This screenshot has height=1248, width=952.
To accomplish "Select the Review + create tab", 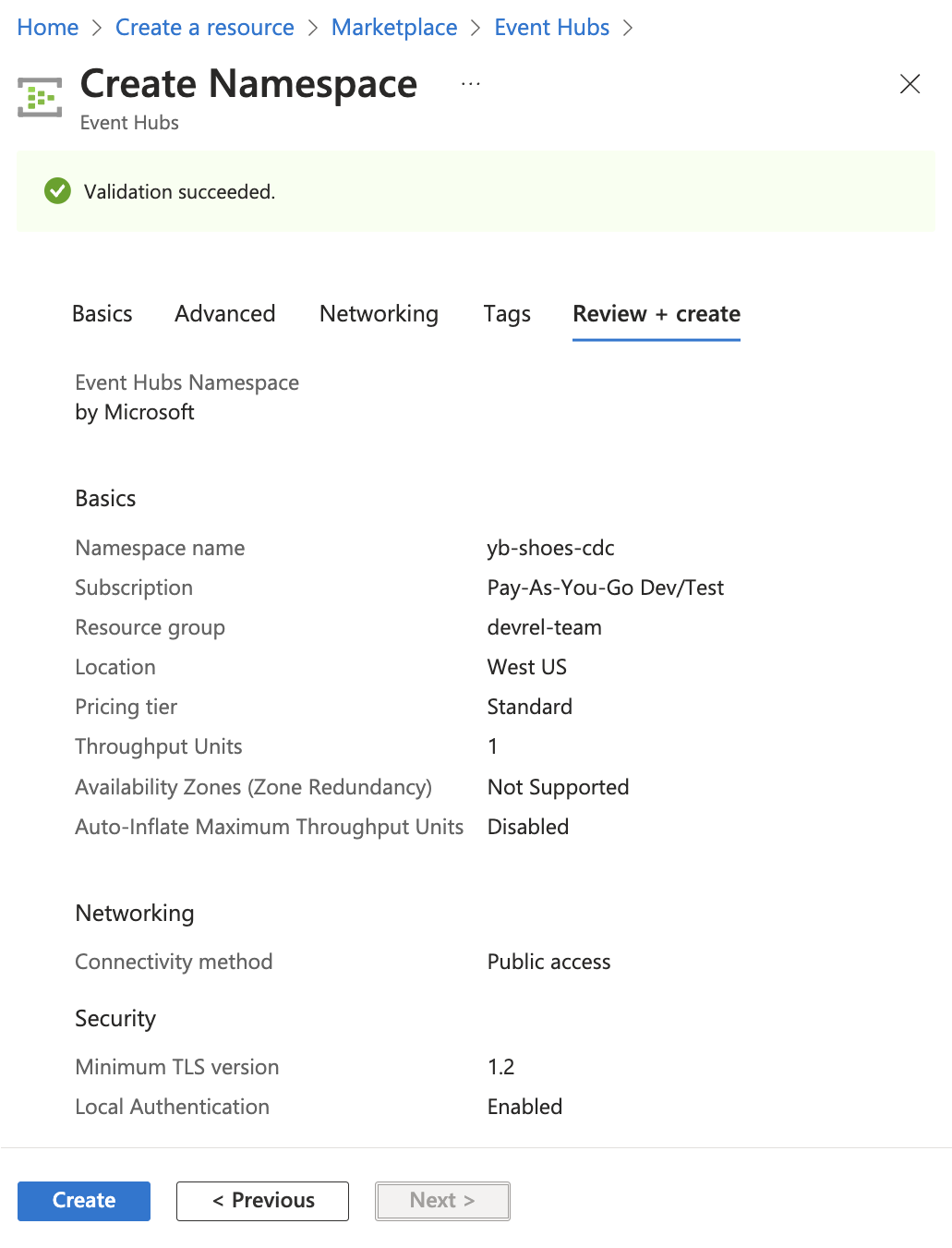I will (x=656, y=314).
